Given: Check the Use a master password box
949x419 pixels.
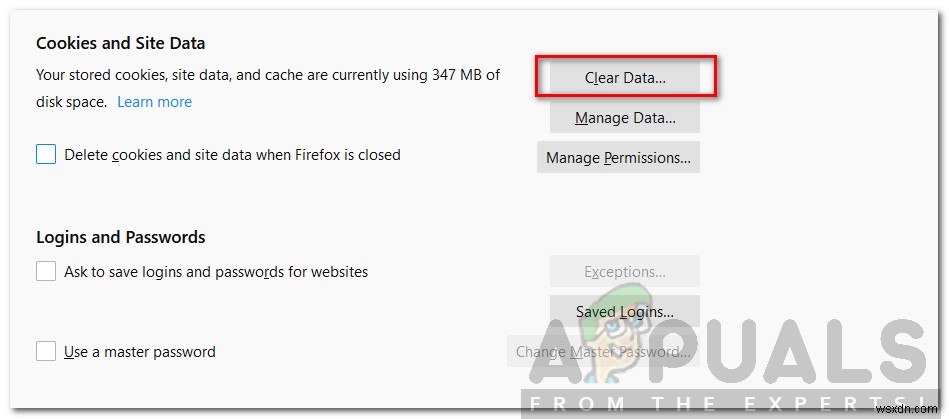Looking at the screenshot, I should tap(46, 351).
